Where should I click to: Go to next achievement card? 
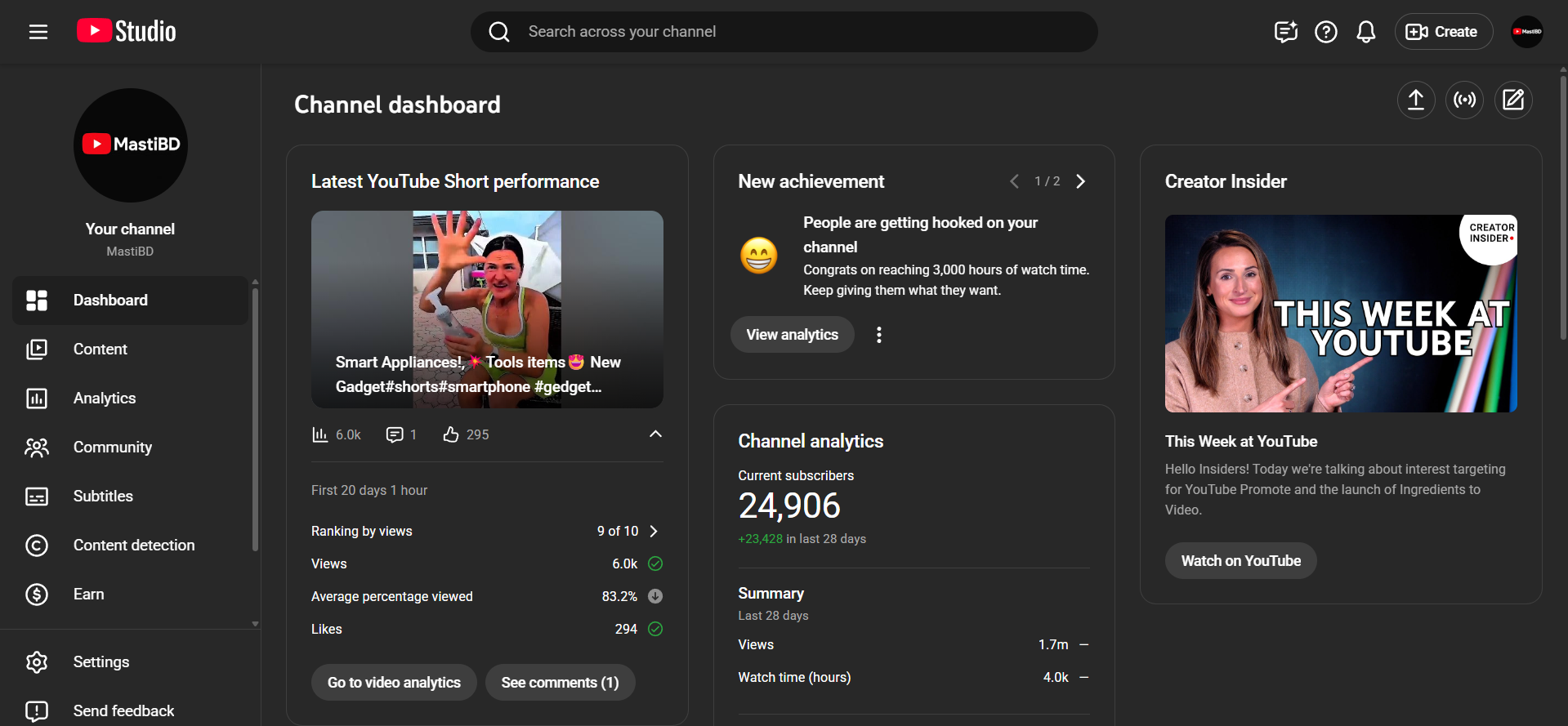tap(1080, 181)
